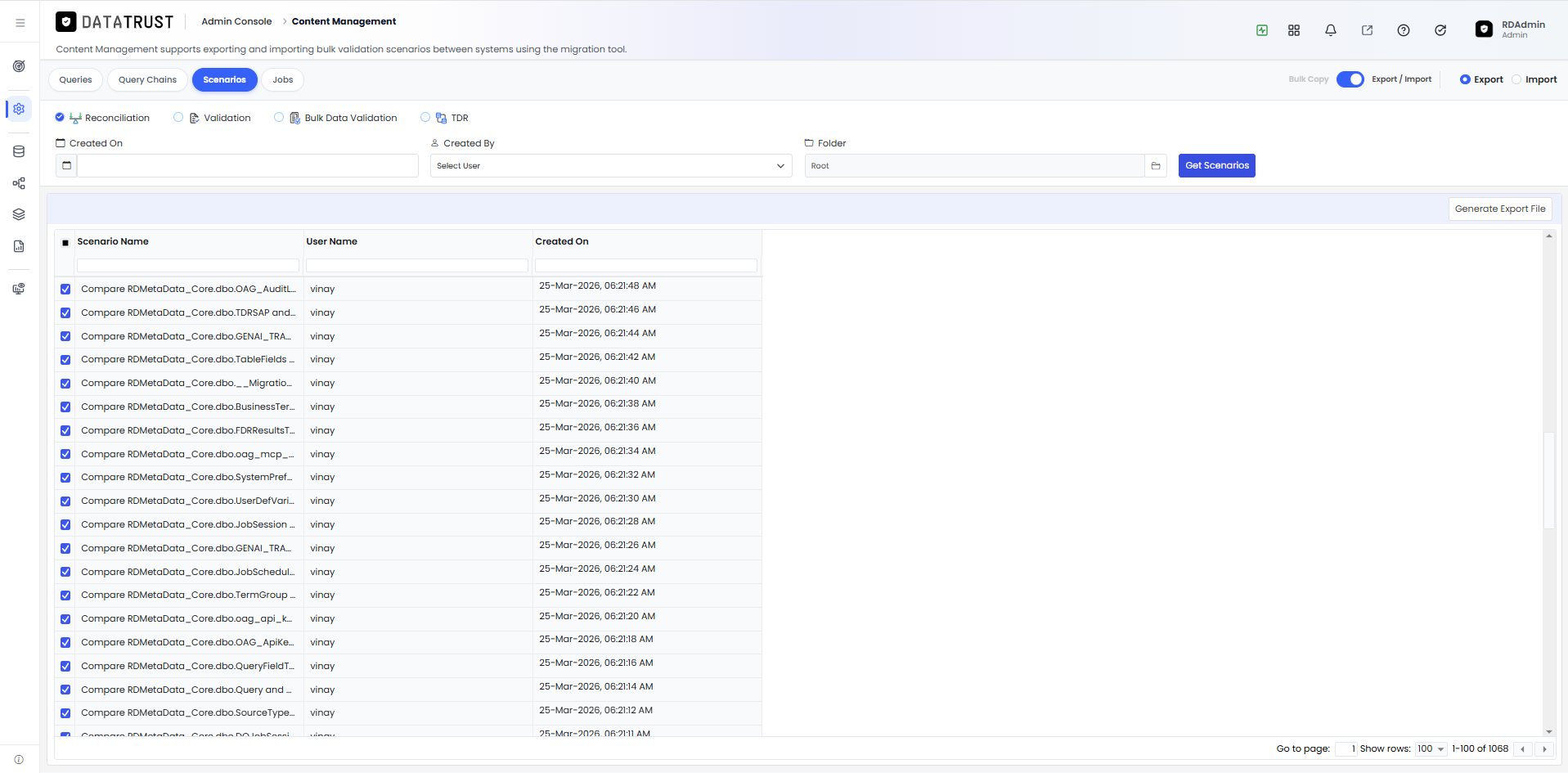This screenshot has height=773, width=1568.
Task: Click the Scenario Name column filter box
Action: point(188,266)
